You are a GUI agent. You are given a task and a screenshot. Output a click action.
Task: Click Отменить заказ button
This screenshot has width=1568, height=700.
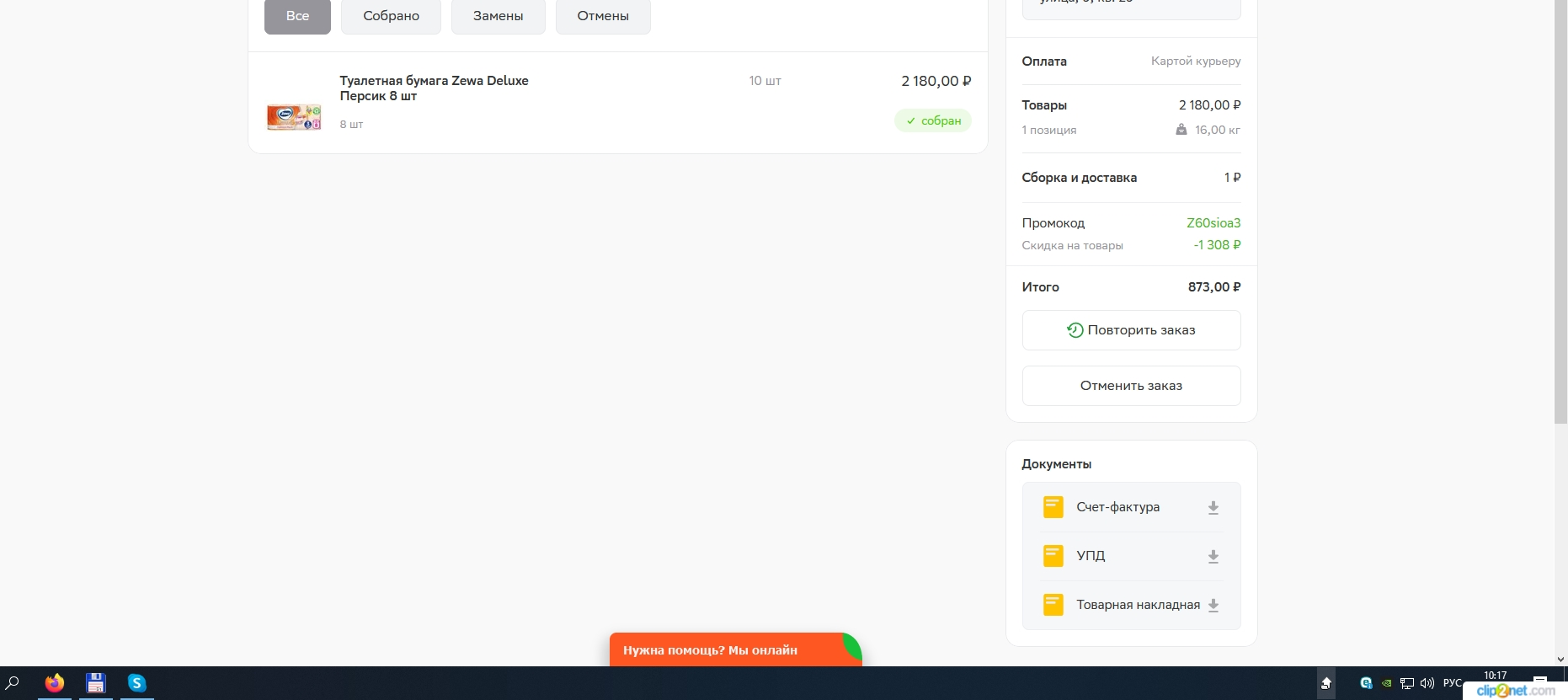[1131, 386]
